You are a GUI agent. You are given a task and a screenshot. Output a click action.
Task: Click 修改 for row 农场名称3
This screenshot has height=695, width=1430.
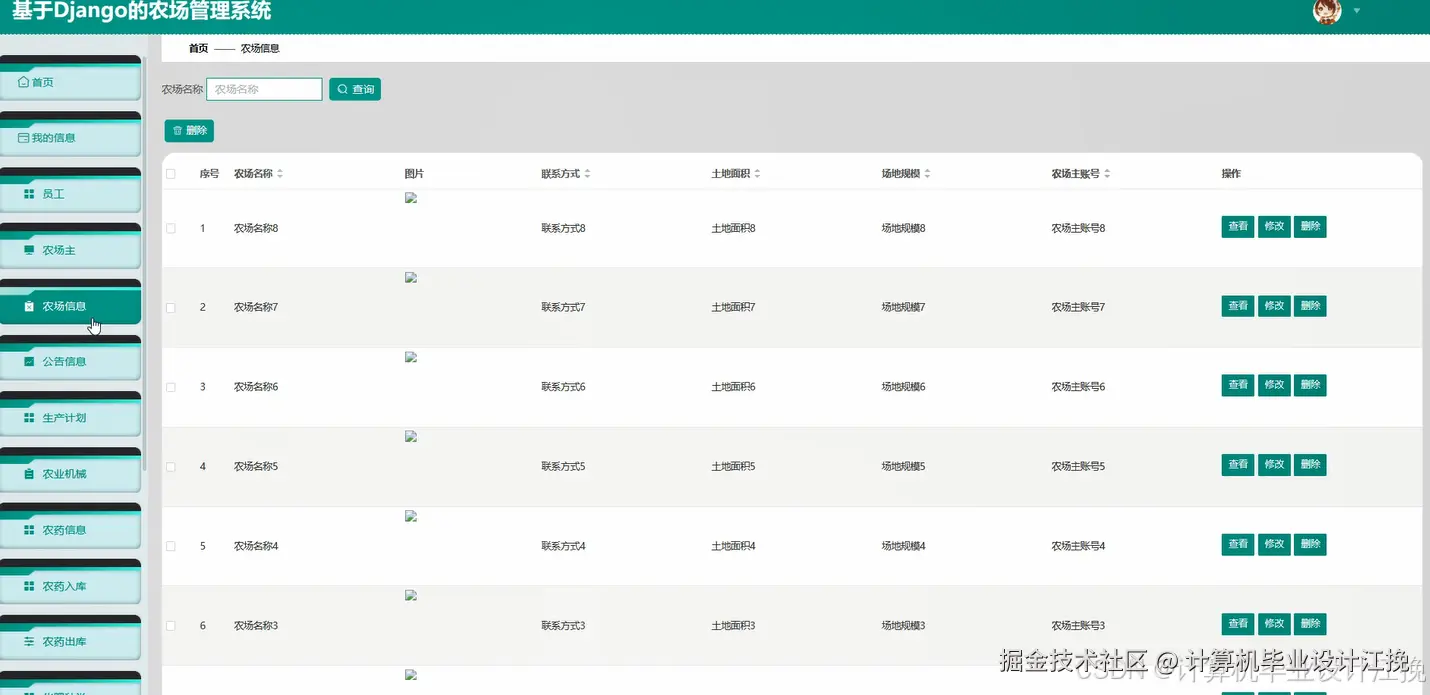click(1274, 624)
